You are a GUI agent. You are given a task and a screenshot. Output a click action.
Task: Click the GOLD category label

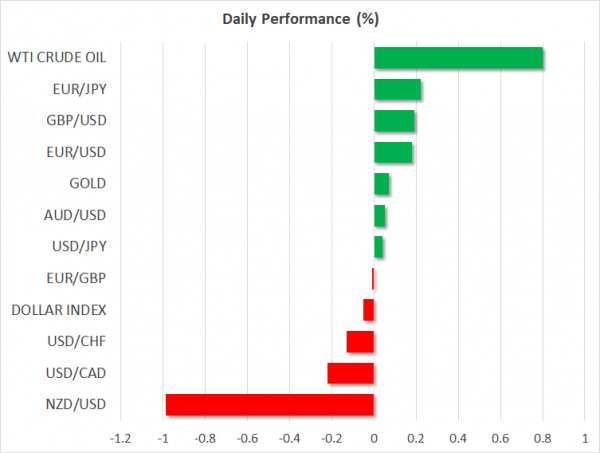[x=87, y=184]
